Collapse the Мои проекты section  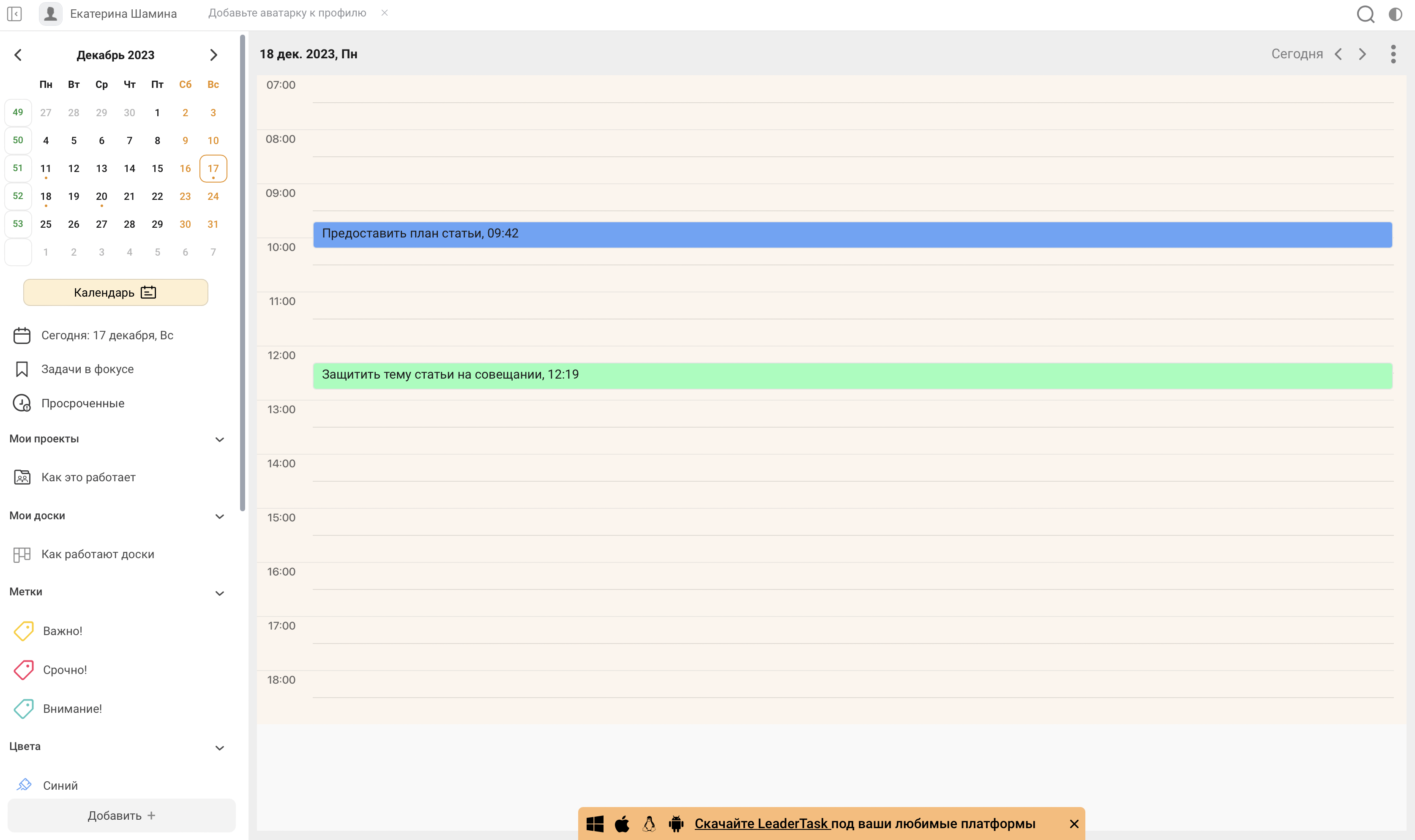pos(220,439)
